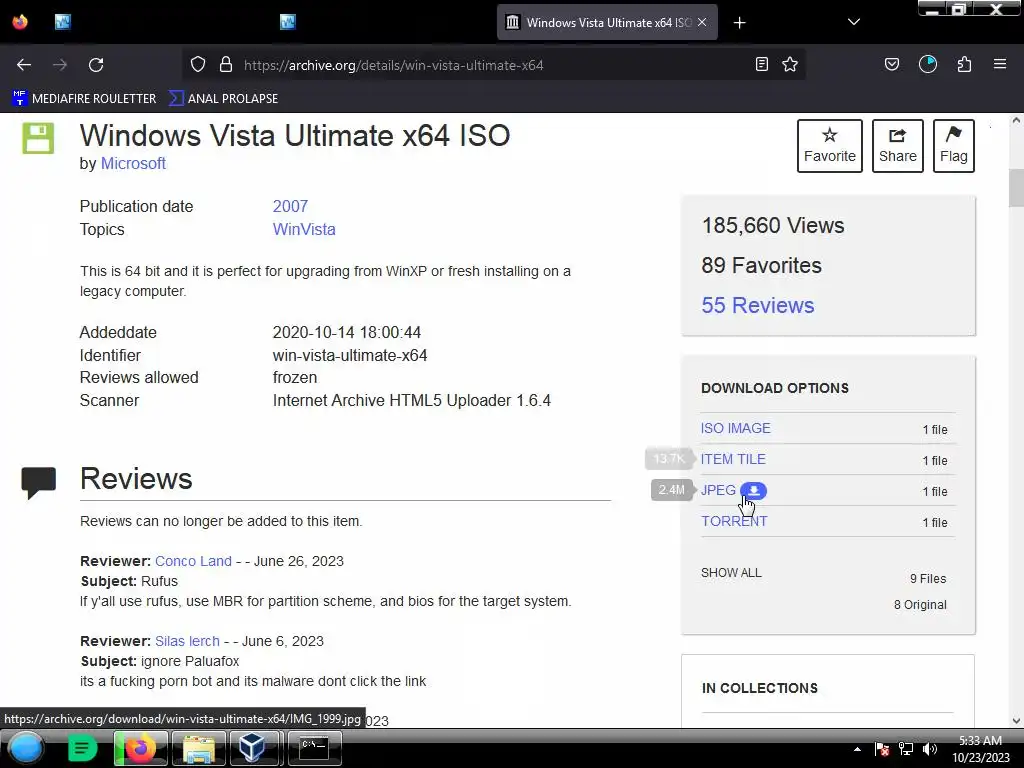Reload the page with the refresh icon
This screenshot has height=768, width=1024.
[x=96, y=65]
